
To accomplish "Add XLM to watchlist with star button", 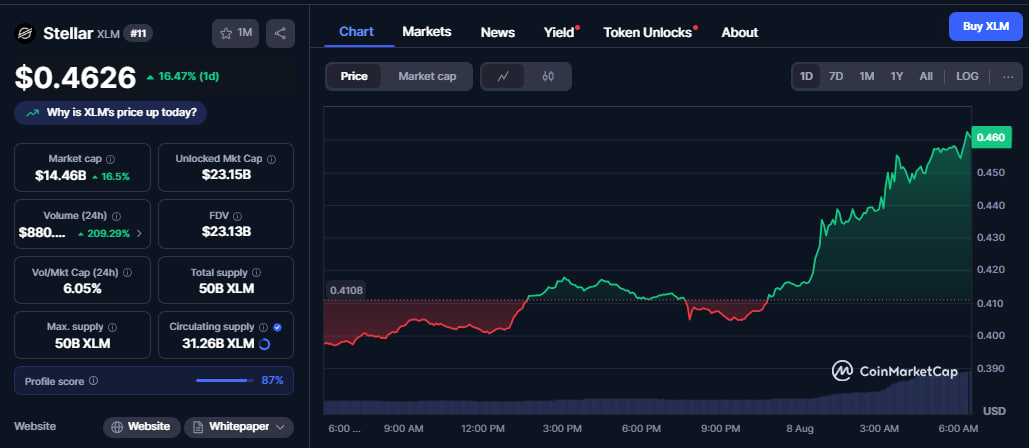I will pos(235,33).
